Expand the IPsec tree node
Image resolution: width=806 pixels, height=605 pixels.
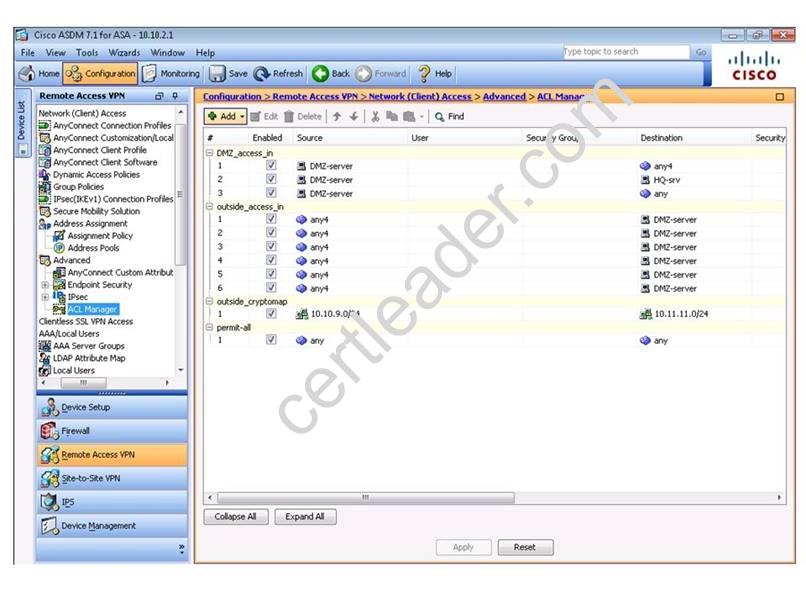(45, 297)
